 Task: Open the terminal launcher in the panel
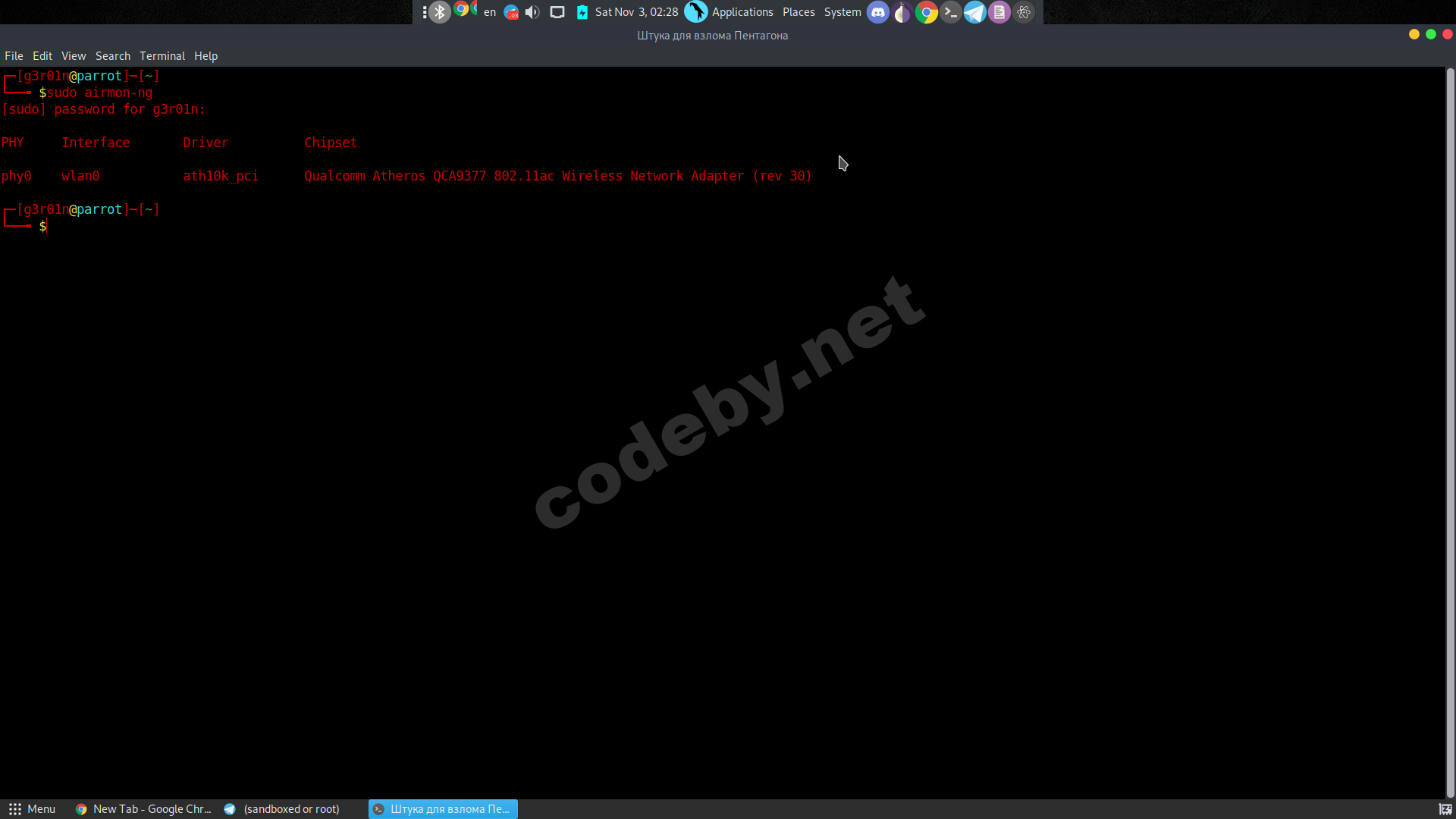tap(950, 12)
